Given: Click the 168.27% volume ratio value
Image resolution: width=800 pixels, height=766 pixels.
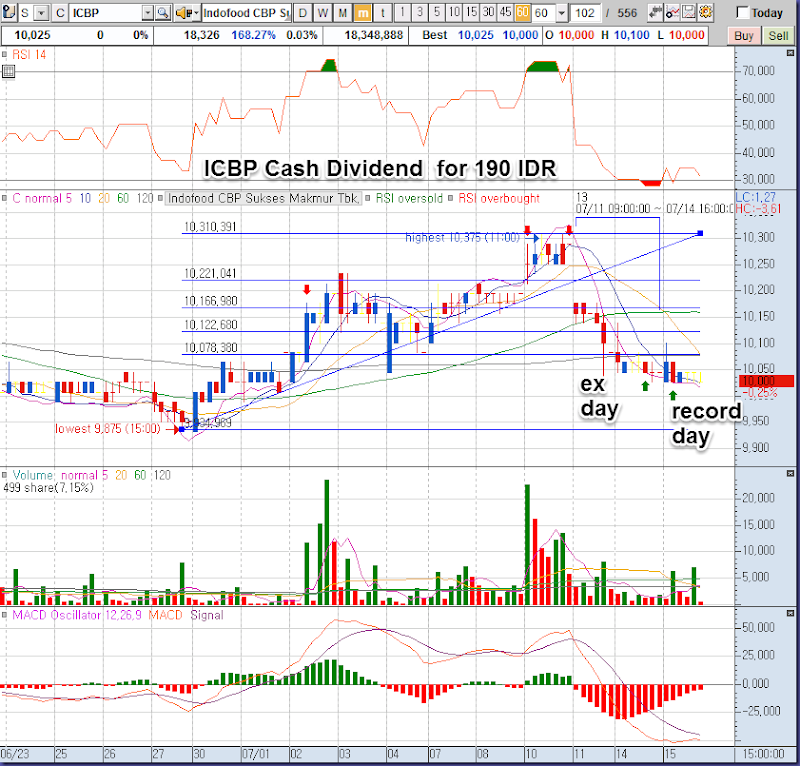Looking at the screenshot, I should tap(254, 35).
